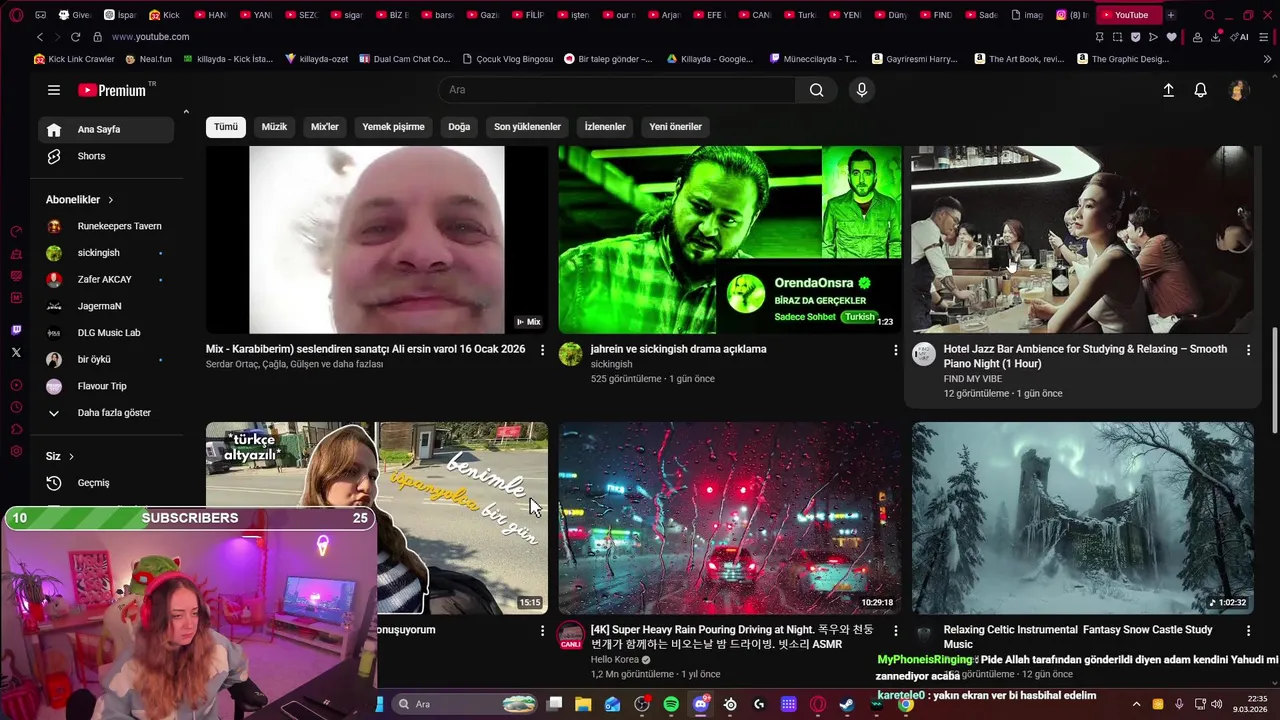1280x720 pixels.
Task: Open options menu for Hotel Jazz Bar video
Action: pos(1248,350)
